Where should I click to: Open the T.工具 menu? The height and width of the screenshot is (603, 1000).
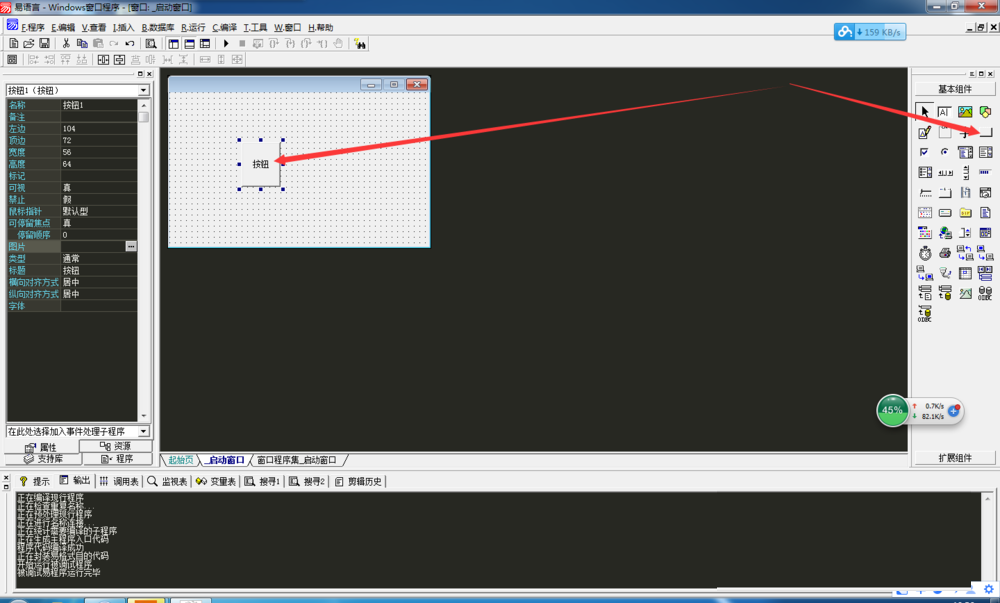(x=255, y=27)
